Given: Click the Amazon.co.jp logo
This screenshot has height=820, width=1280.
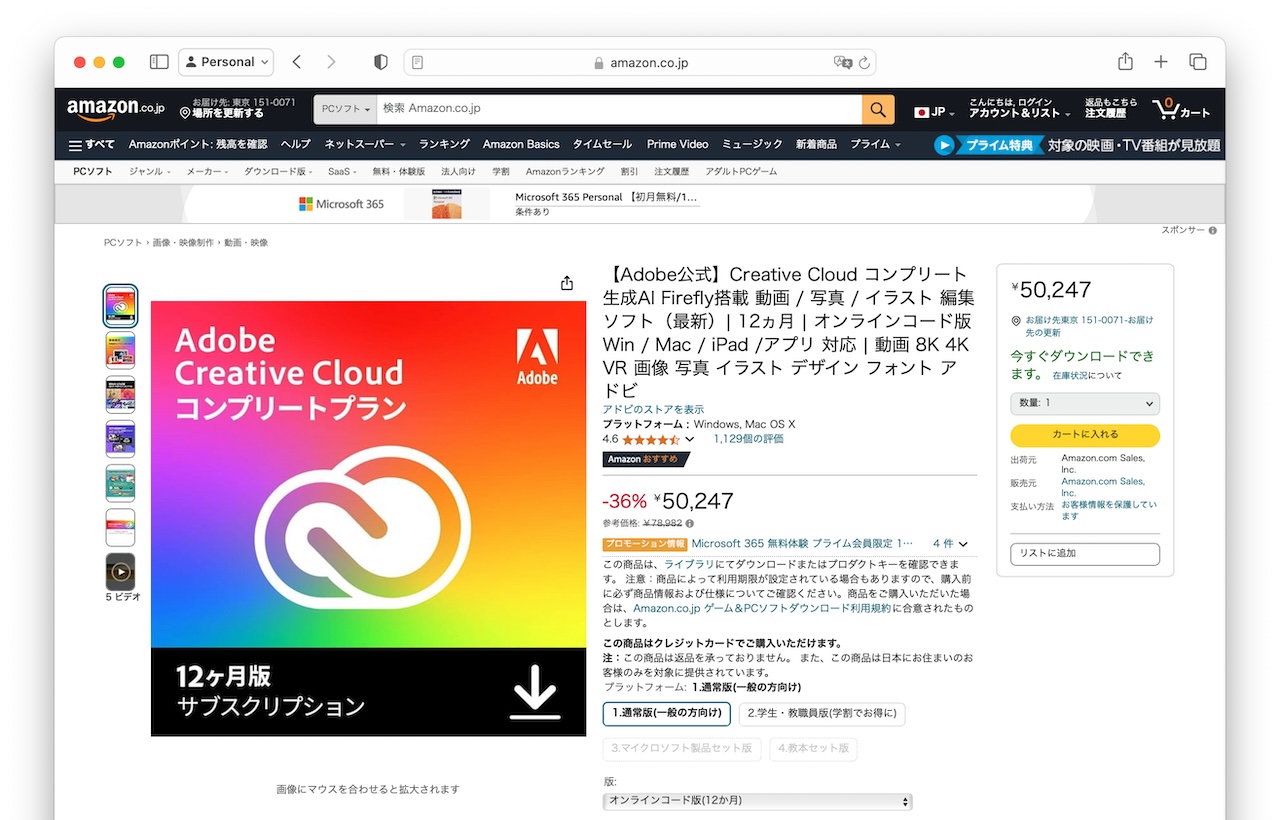Looking at the screenshot, I should (116, 109).
